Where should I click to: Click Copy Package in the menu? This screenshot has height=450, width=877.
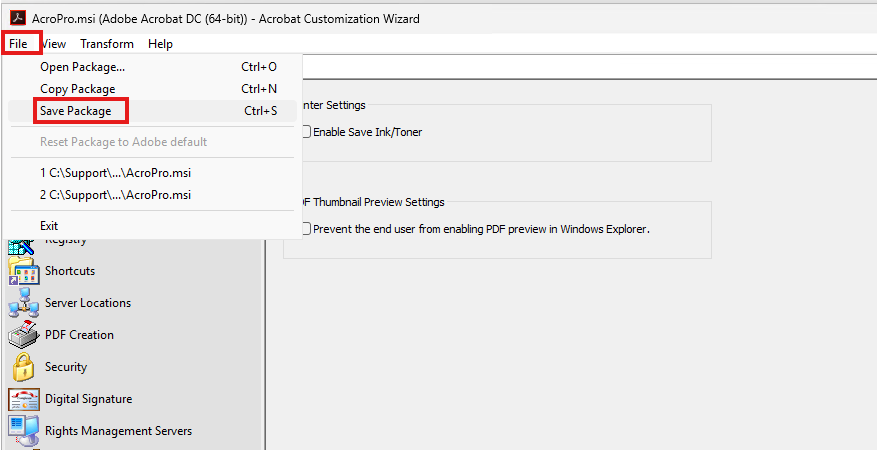click(77, 89)
